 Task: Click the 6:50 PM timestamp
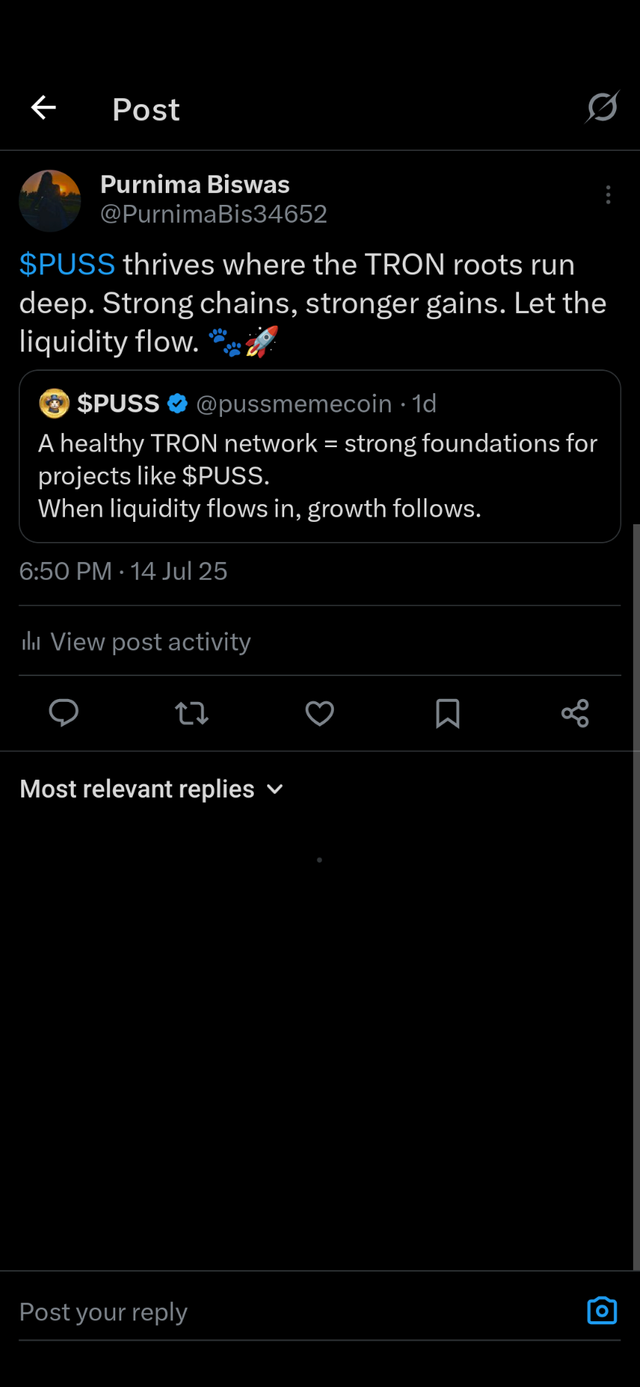(x=66, y=571)
